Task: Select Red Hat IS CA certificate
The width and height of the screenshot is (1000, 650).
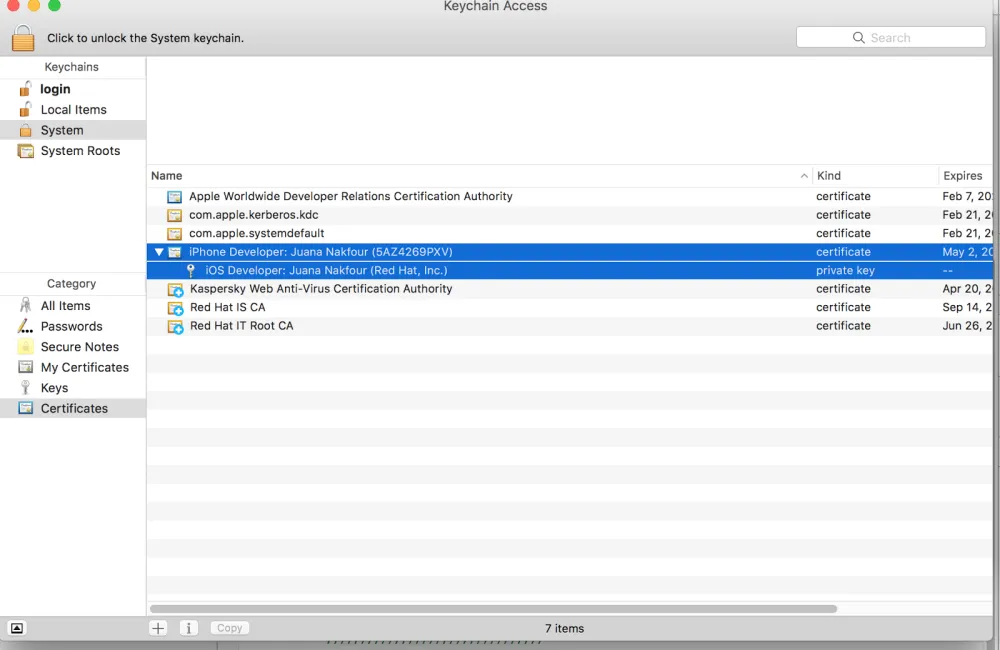Action: [x=570, y=307]
